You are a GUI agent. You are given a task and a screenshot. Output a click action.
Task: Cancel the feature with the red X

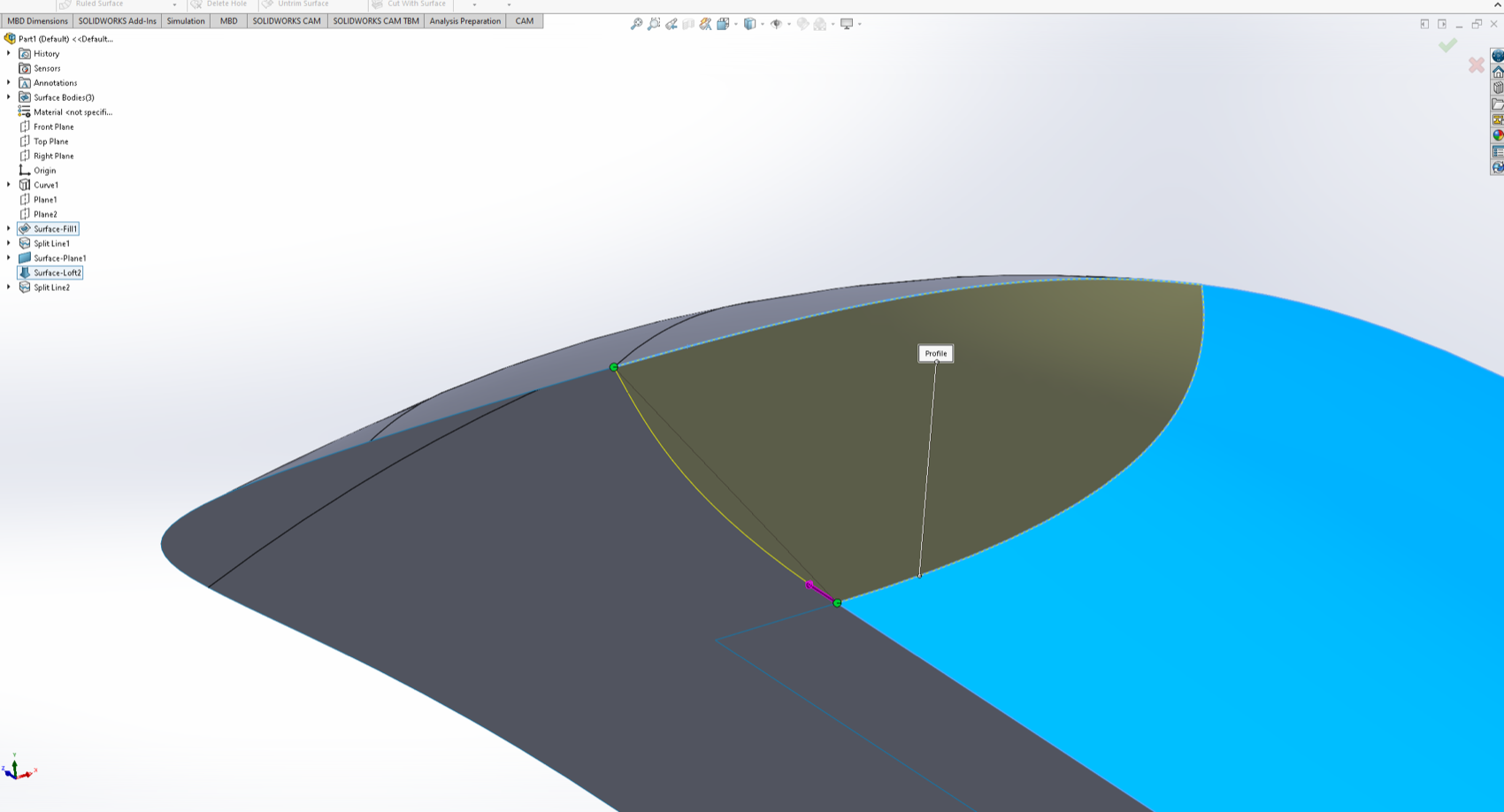point(1477,65)
